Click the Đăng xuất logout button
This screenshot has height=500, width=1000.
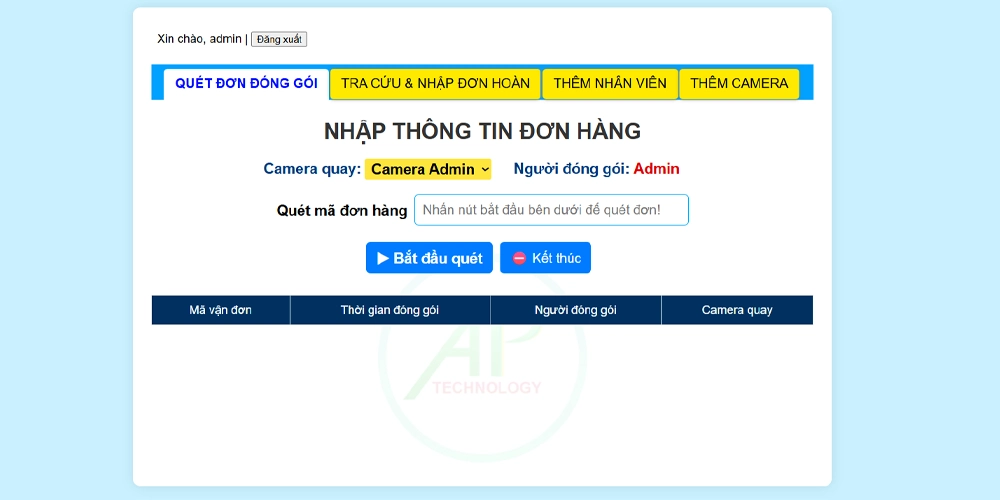[279, 40]
